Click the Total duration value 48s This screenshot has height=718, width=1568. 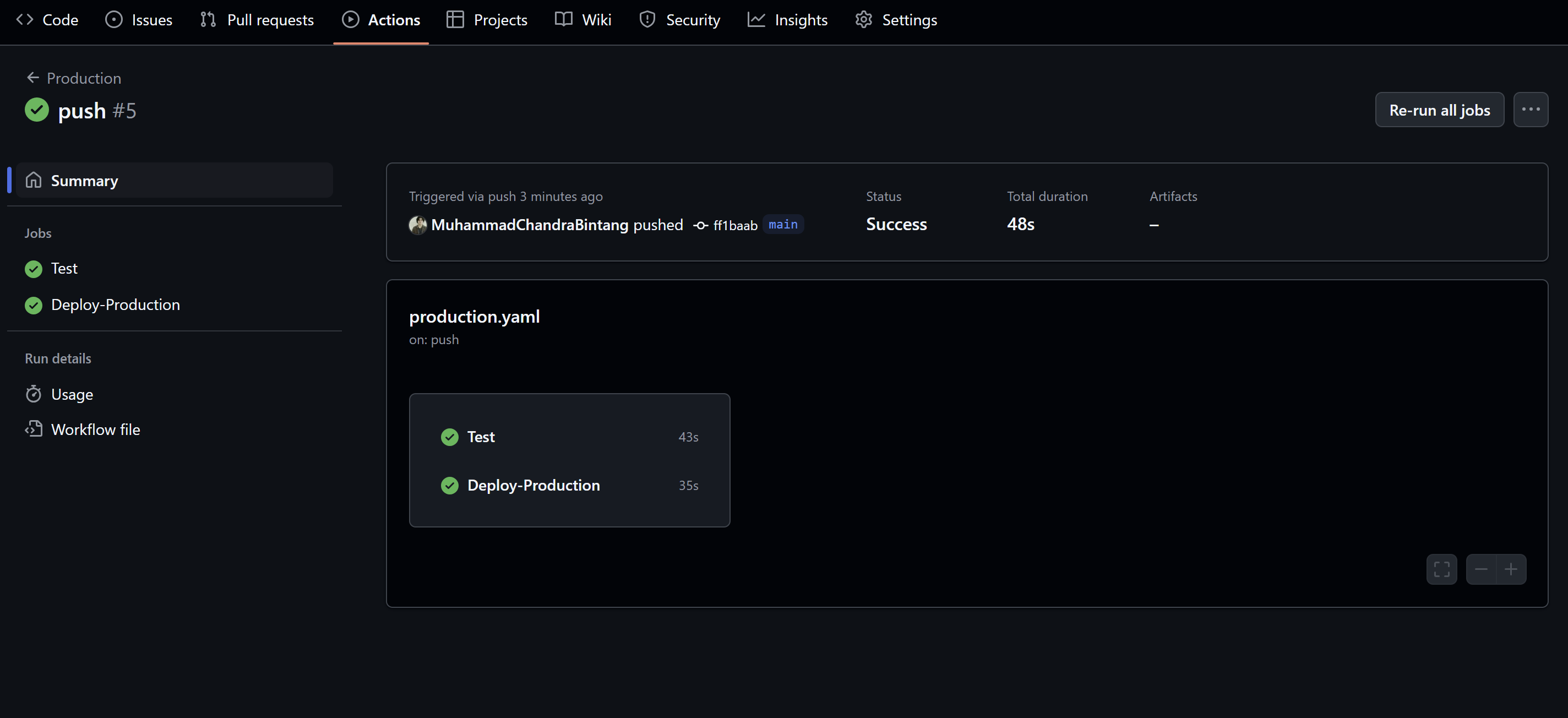tap(1021, 224)
